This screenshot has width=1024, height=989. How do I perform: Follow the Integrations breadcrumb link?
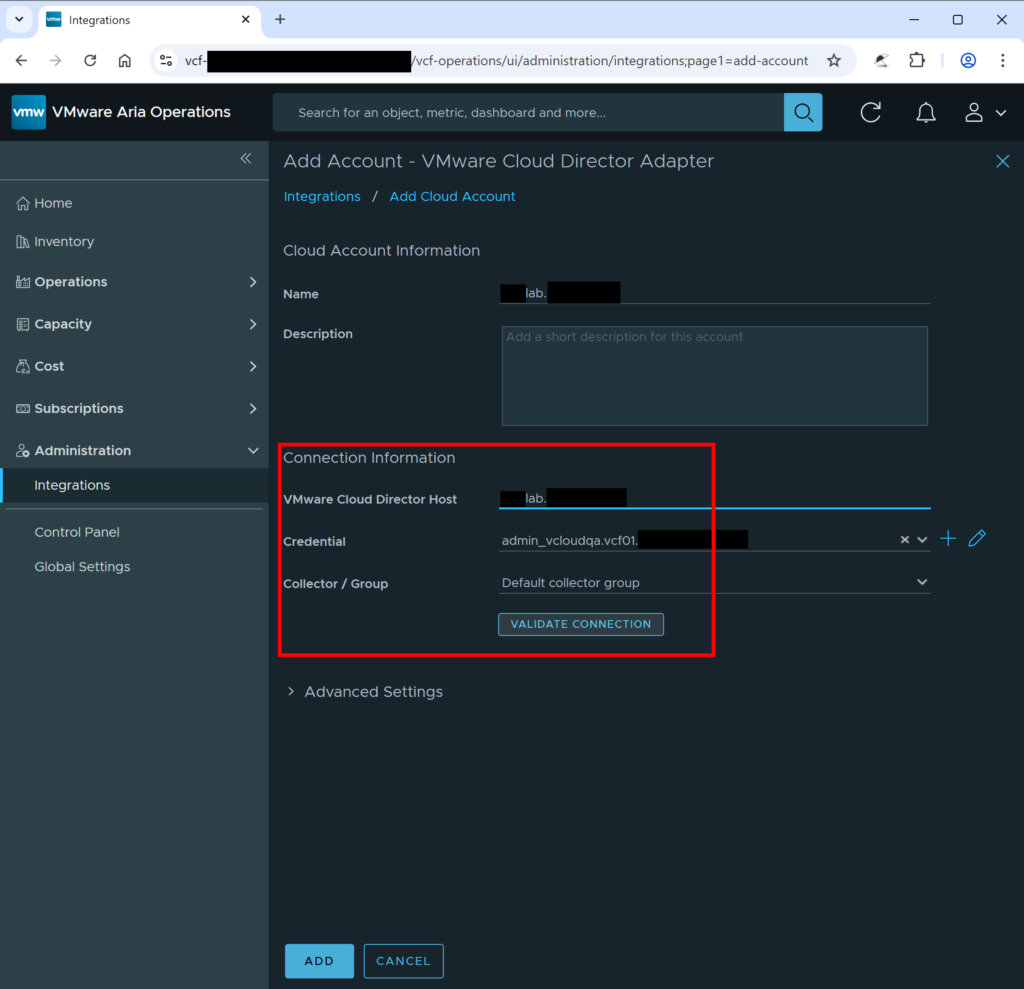point(322,196)
